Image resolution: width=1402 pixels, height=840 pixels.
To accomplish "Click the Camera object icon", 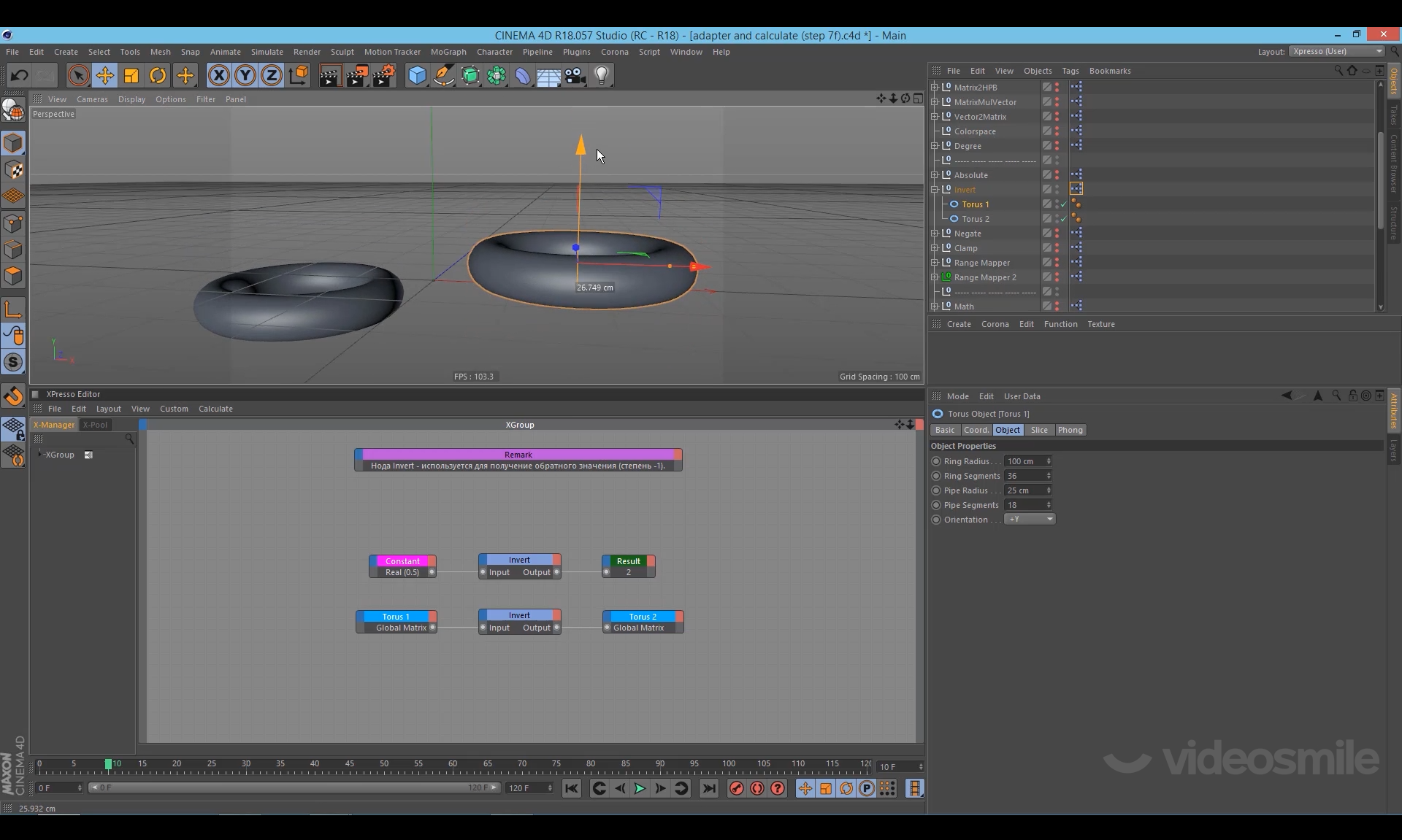I will point(575,75).
